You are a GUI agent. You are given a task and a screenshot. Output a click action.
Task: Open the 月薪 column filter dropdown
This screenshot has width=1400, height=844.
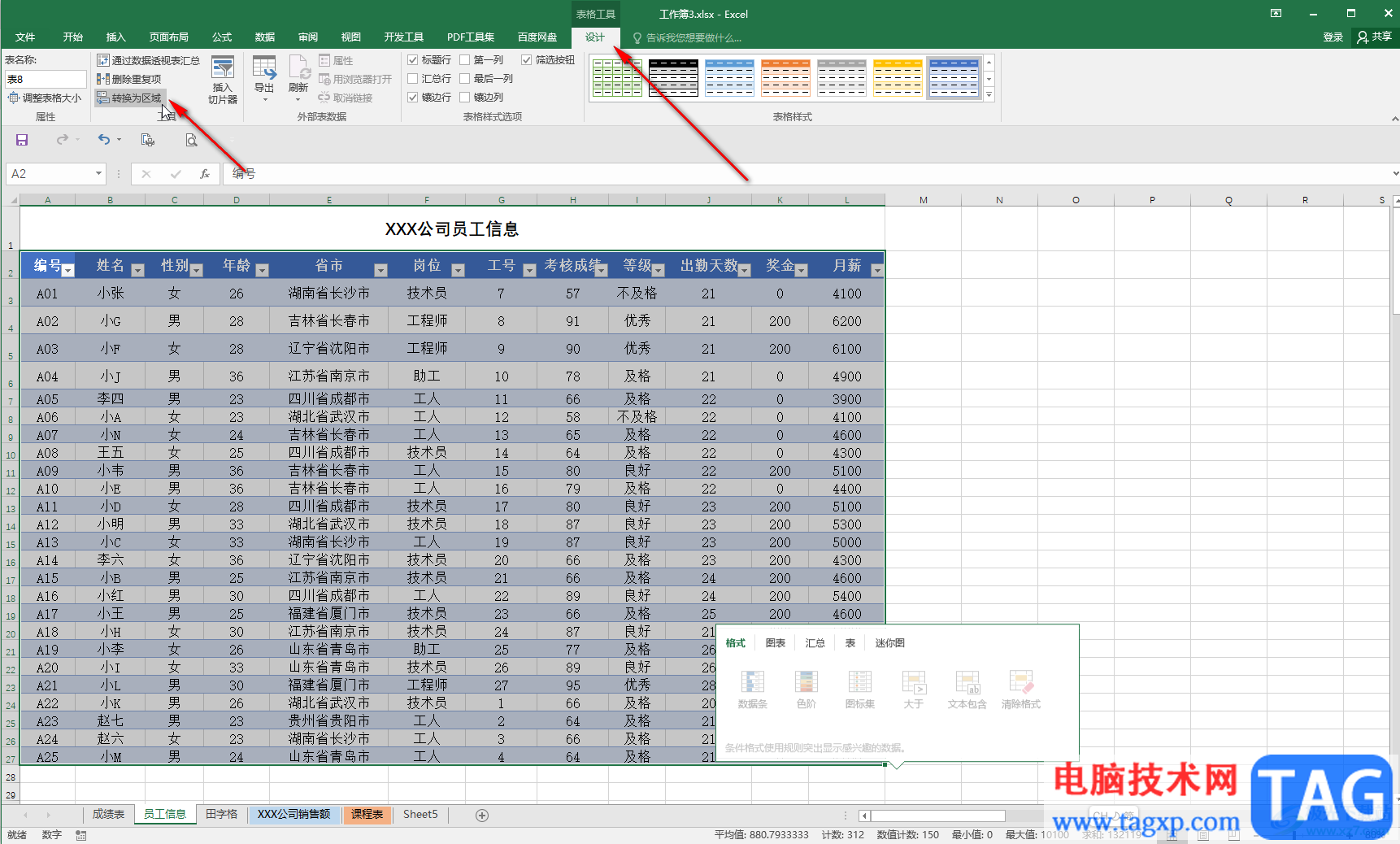pos(876,270)
